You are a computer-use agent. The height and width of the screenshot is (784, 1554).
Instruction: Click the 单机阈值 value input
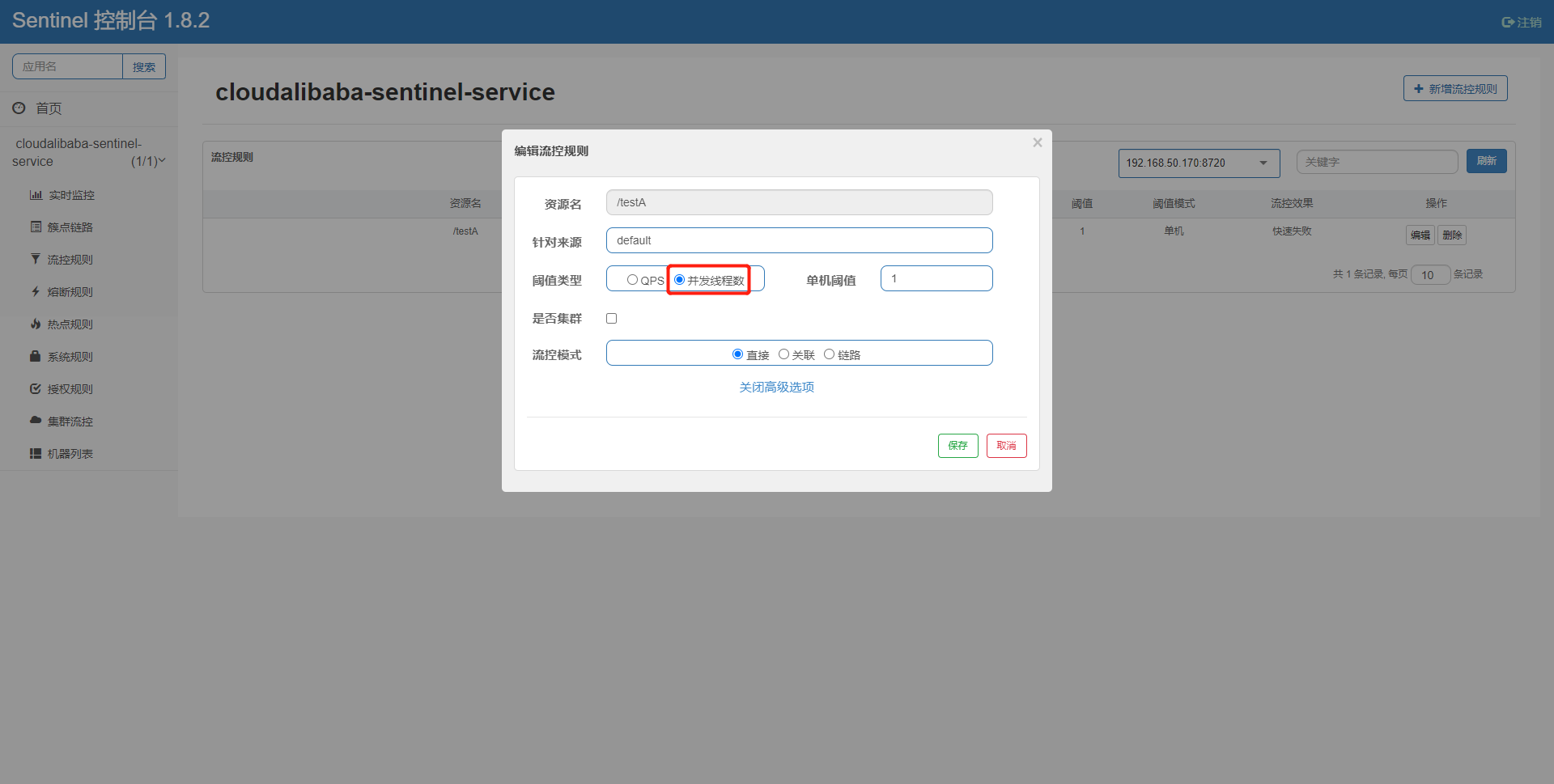[x=936, y=278]
